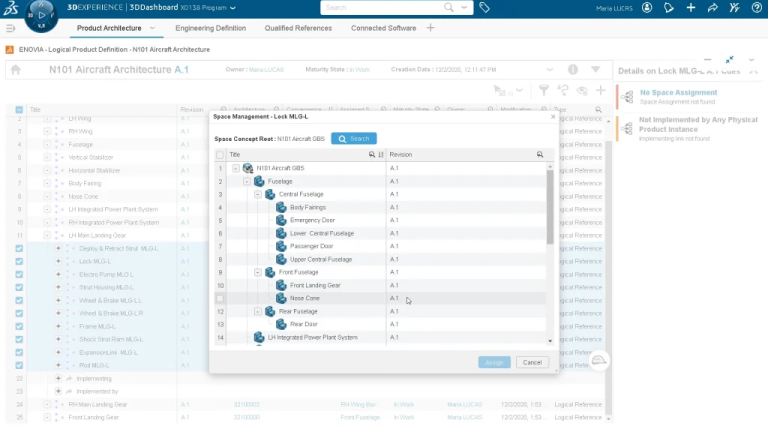Viewport: 768px width, 426px height.
Task: Click the share arrow icon in top bar
Action: tap(712, 7)
